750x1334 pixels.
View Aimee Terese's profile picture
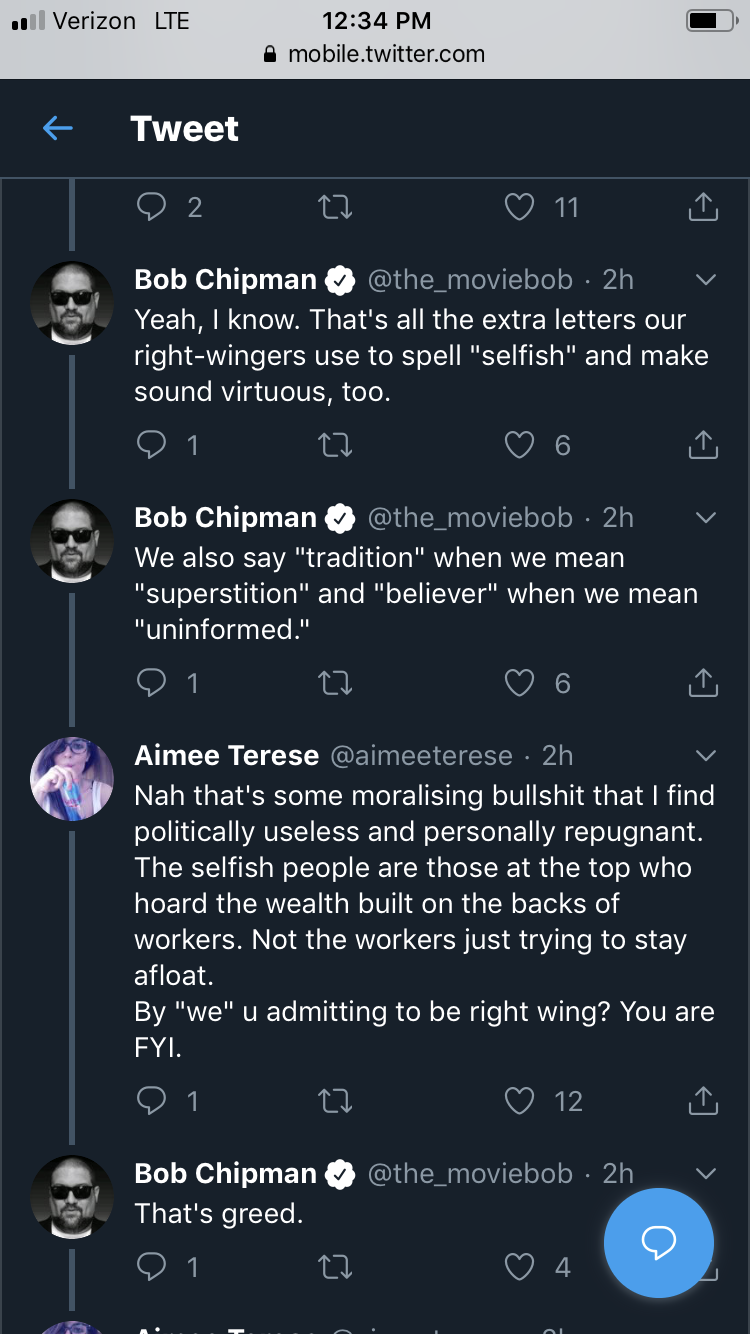(72, 779)
